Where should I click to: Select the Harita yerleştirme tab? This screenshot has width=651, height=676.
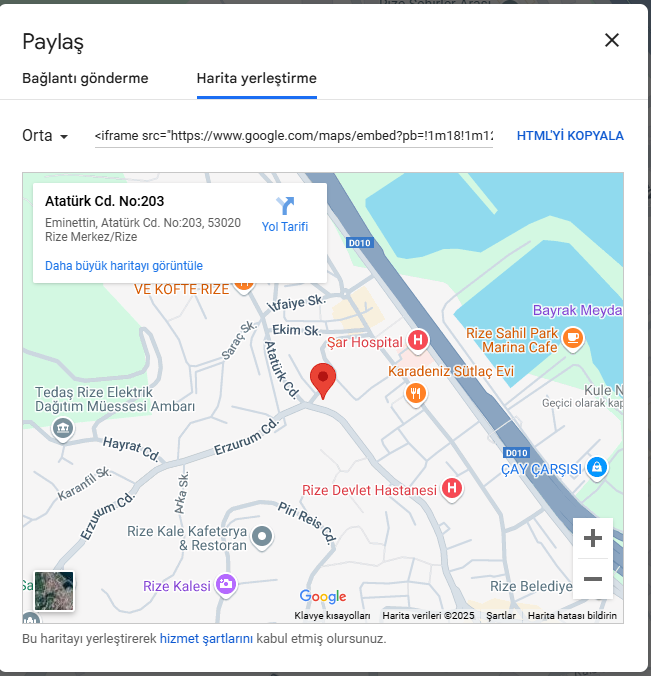pyautogui.click(x=257, y=78)
